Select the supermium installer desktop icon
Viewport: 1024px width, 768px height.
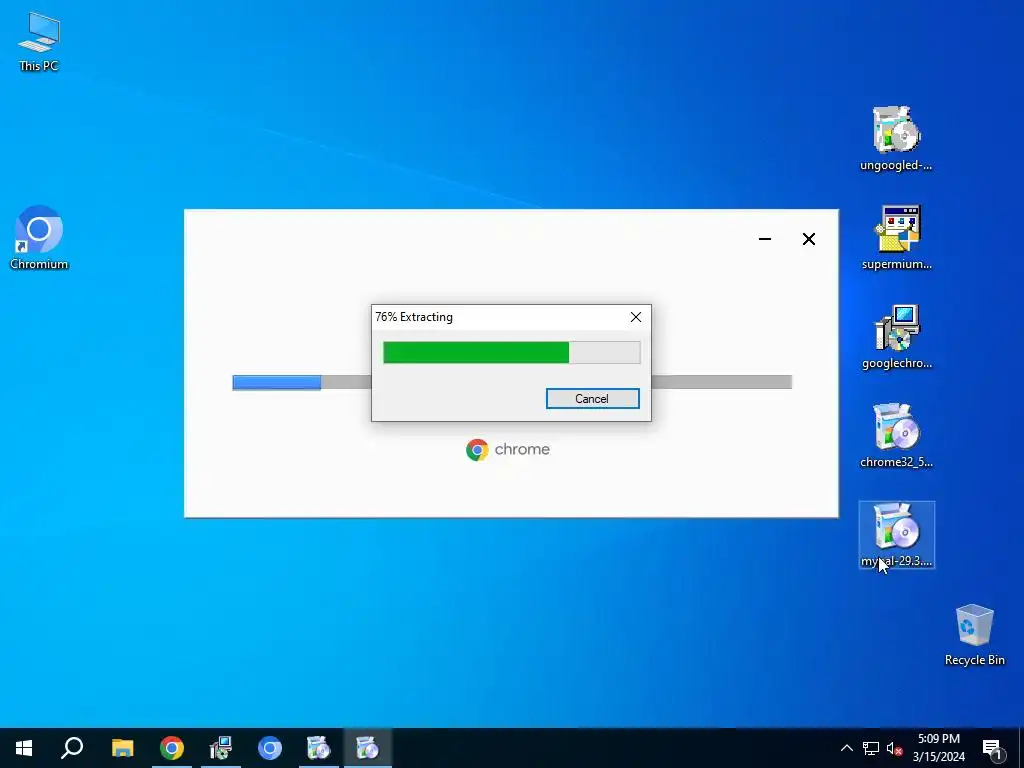pos(896,238)
